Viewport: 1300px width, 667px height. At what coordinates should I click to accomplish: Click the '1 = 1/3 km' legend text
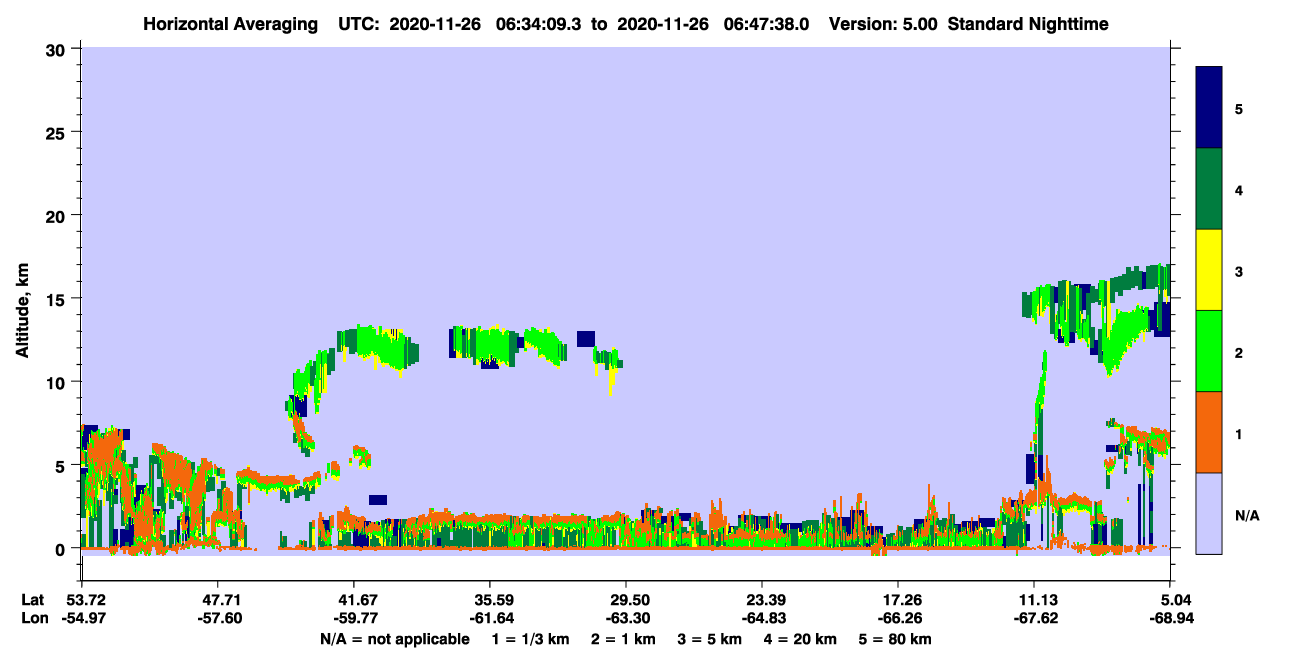(531, 639)
